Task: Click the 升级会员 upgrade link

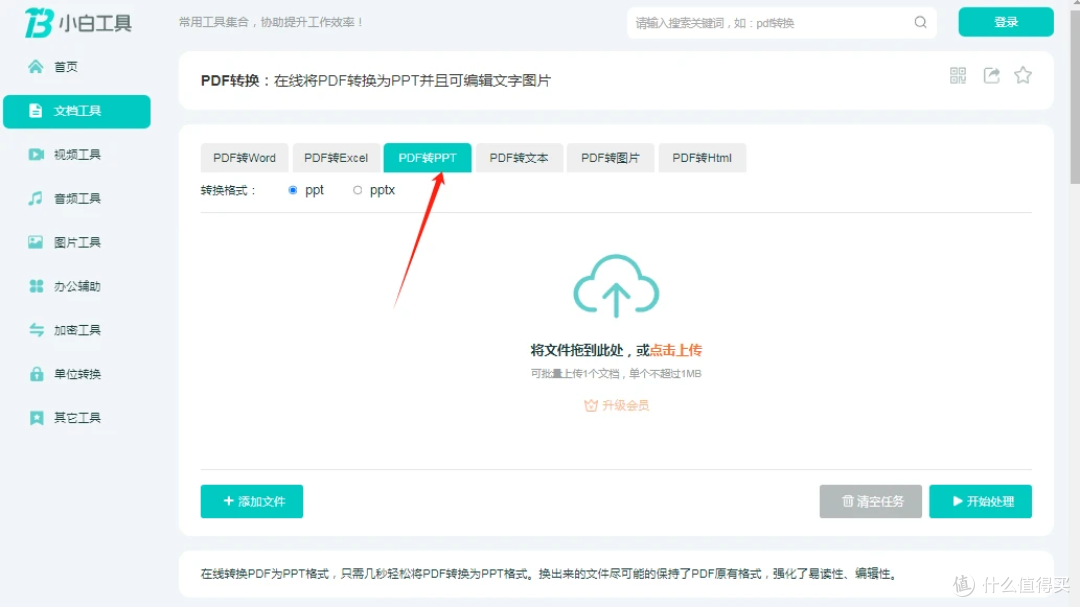Action: [616, 405]
